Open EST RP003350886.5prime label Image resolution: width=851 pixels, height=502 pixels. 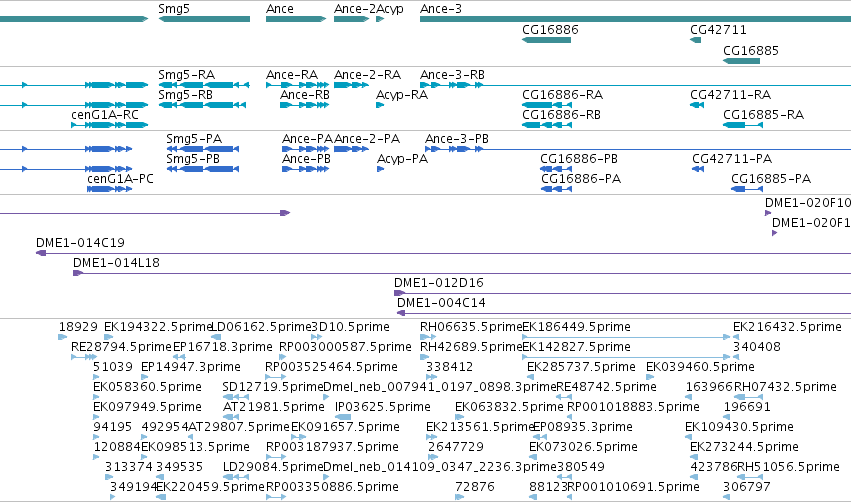(332, 486)
